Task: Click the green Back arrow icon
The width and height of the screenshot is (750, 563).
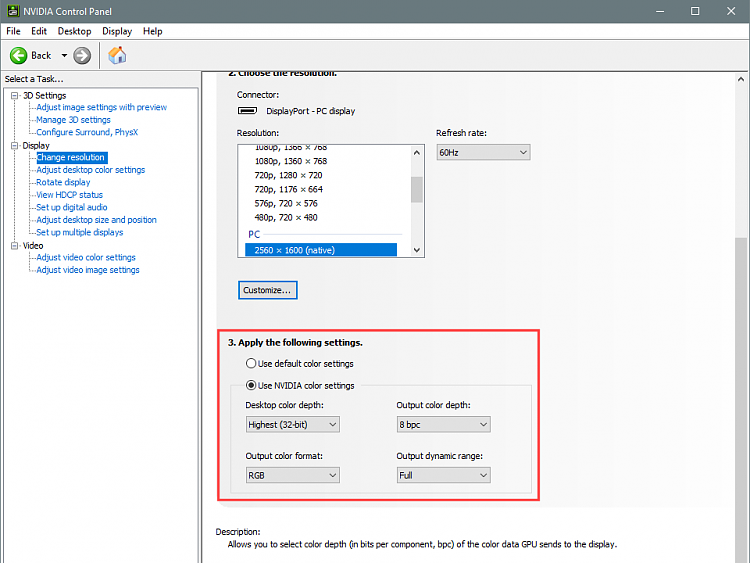Action: point(19,55)
